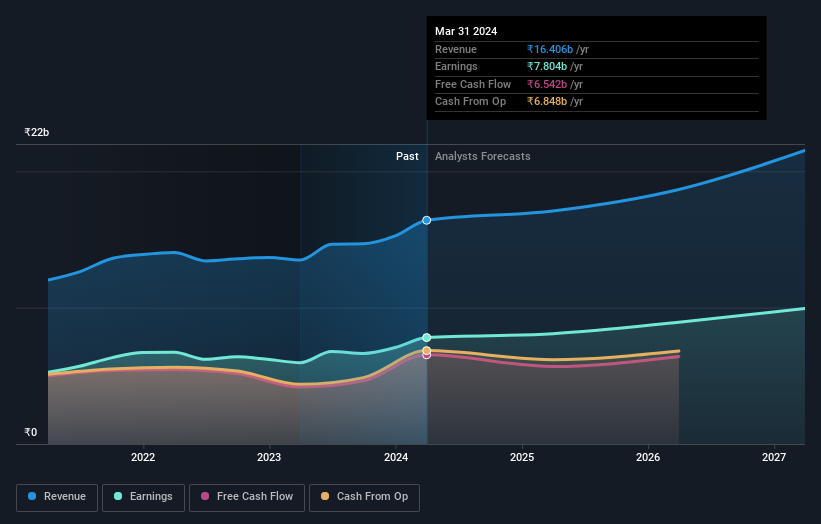821x524 pixels.
Task: Click the orange Cash From Op data point
Action: pos(427,350)
